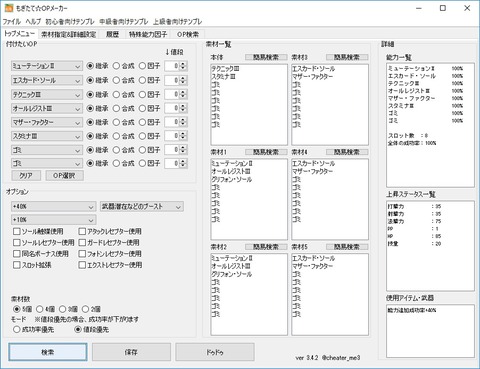Viewport: 480px width, 369px height.
Task: Open the テクニックIII OP dropdown
Action: click(x=46, y=95)
